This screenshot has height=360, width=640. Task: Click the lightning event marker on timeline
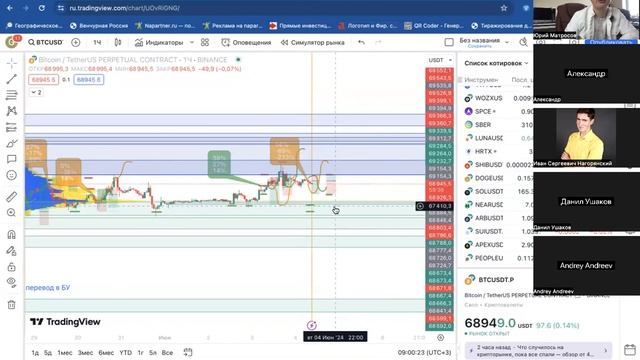tap(311, 325)
